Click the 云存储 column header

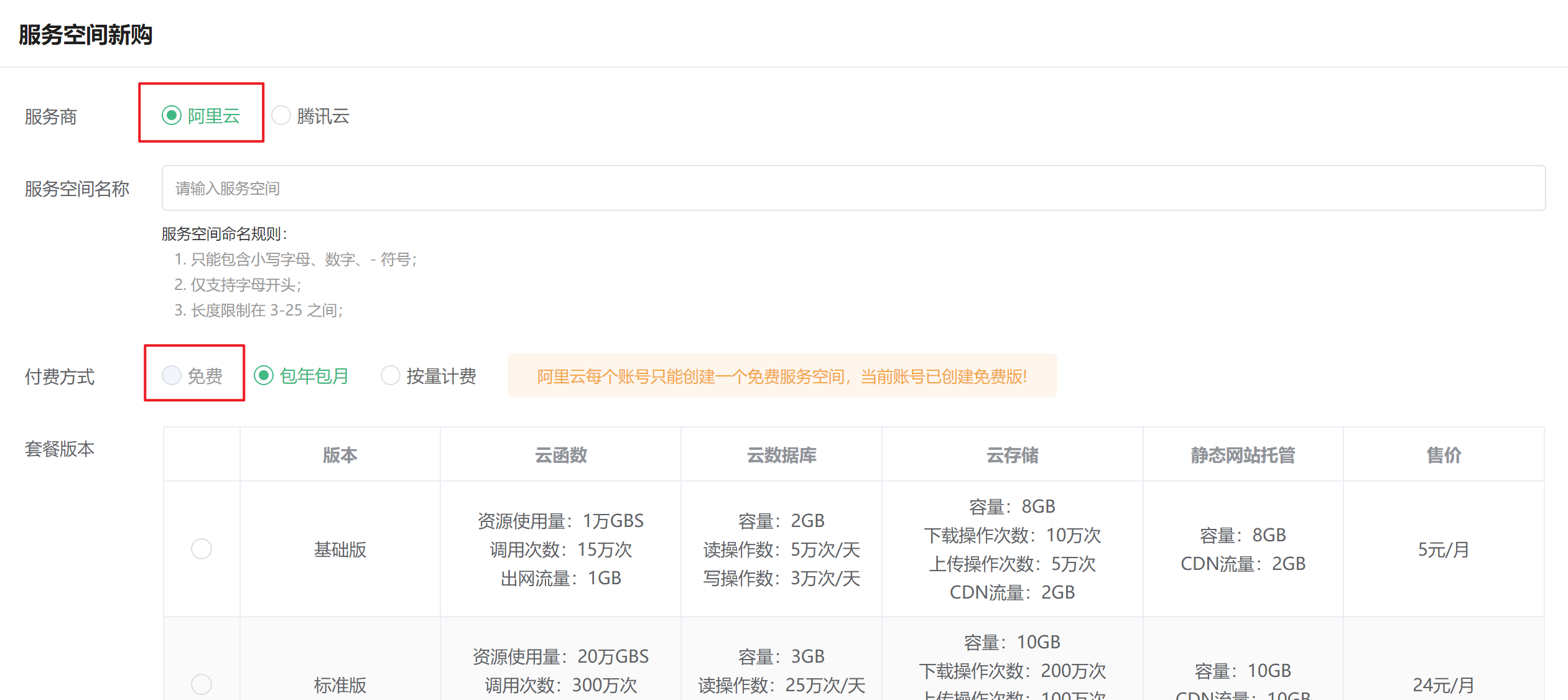1012,455
